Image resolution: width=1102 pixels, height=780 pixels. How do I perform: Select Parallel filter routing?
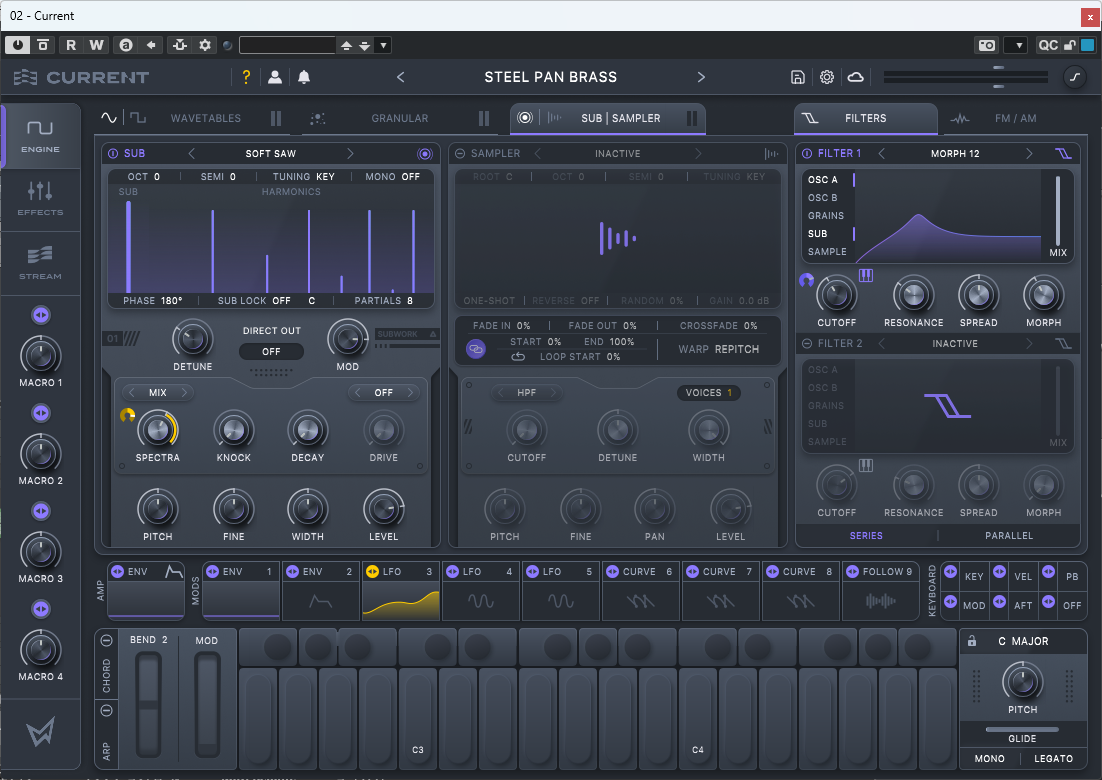(1009, 535)
